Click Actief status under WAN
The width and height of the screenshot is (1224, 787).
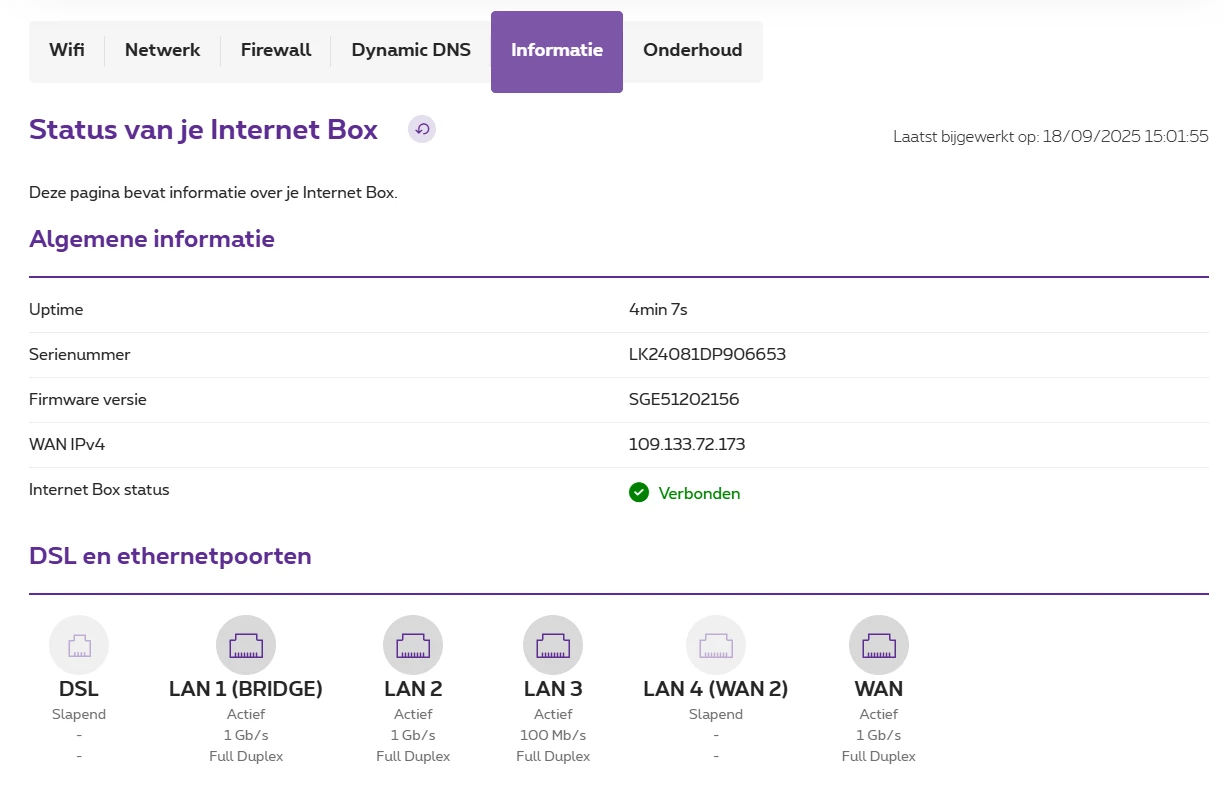click(x=879, y=715)
